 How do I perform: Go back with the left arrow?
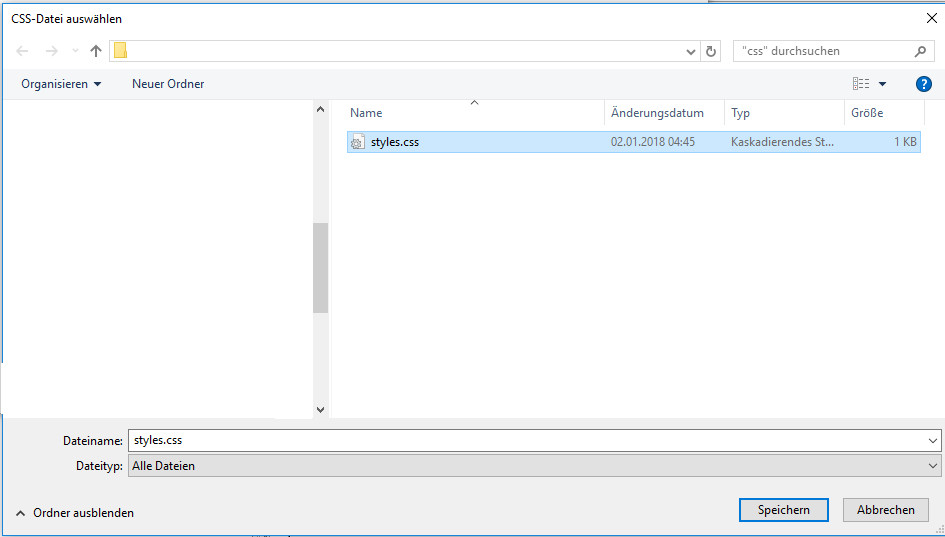[22, 51]
